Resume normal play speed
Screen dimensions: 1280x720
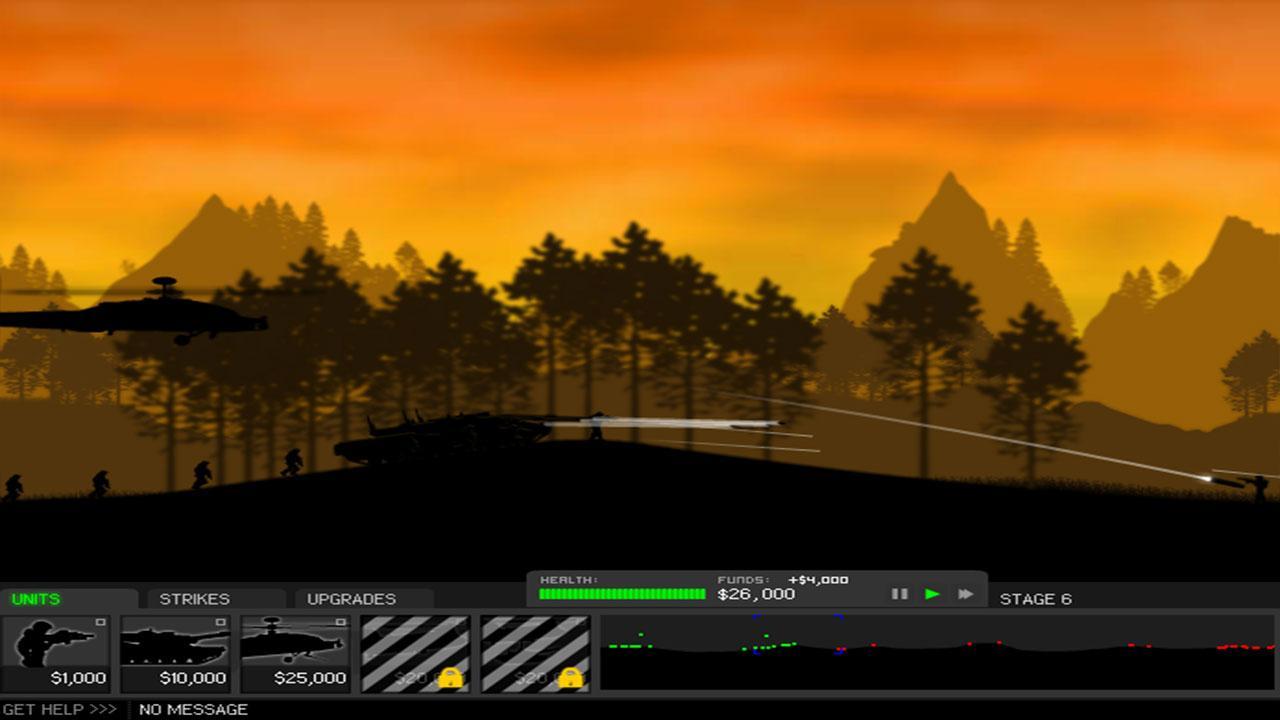click(932, 594)
